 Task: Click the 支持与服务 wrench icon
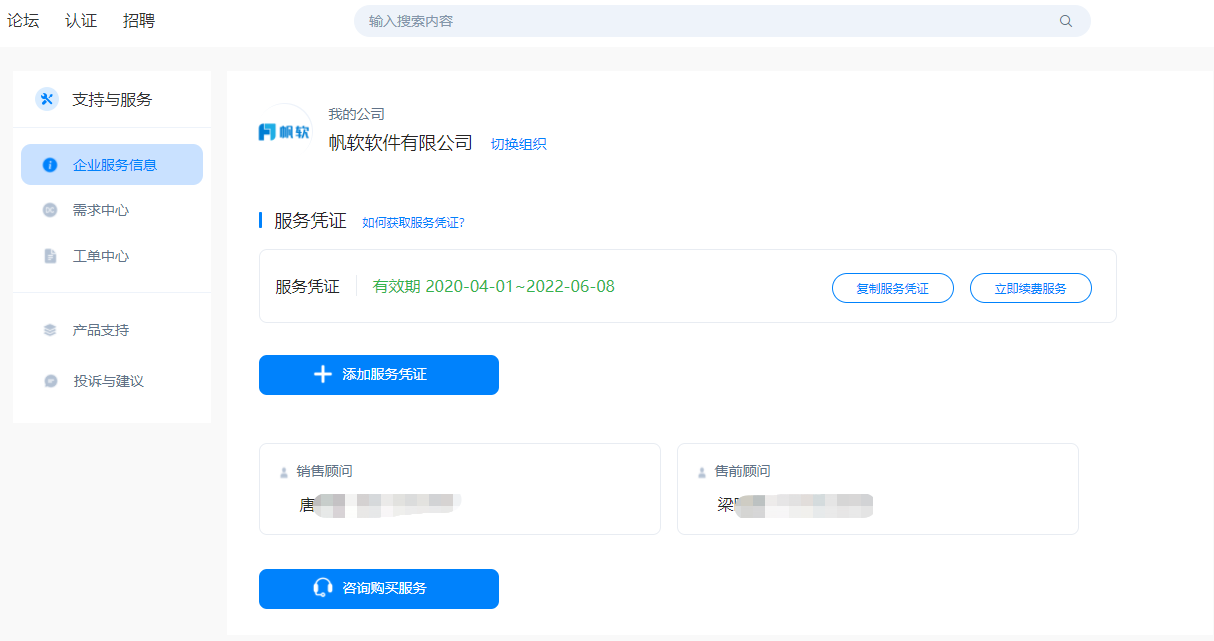[47, 99]
